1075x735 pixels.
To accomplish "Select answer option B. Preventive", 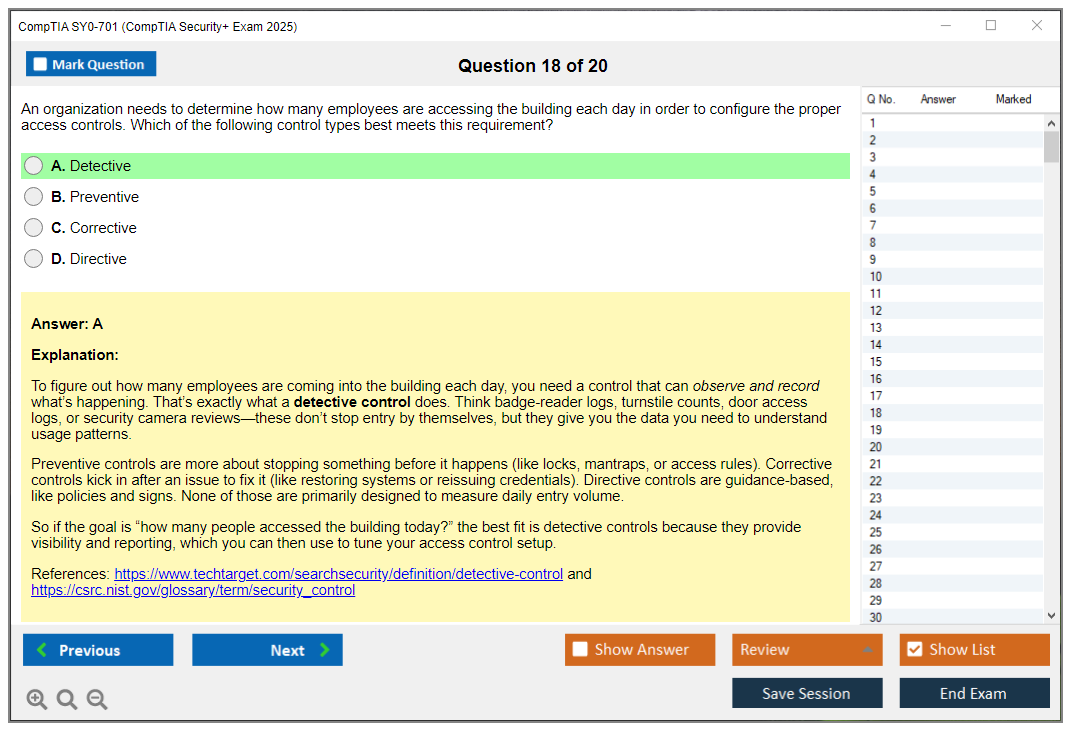I will point(33,196).
